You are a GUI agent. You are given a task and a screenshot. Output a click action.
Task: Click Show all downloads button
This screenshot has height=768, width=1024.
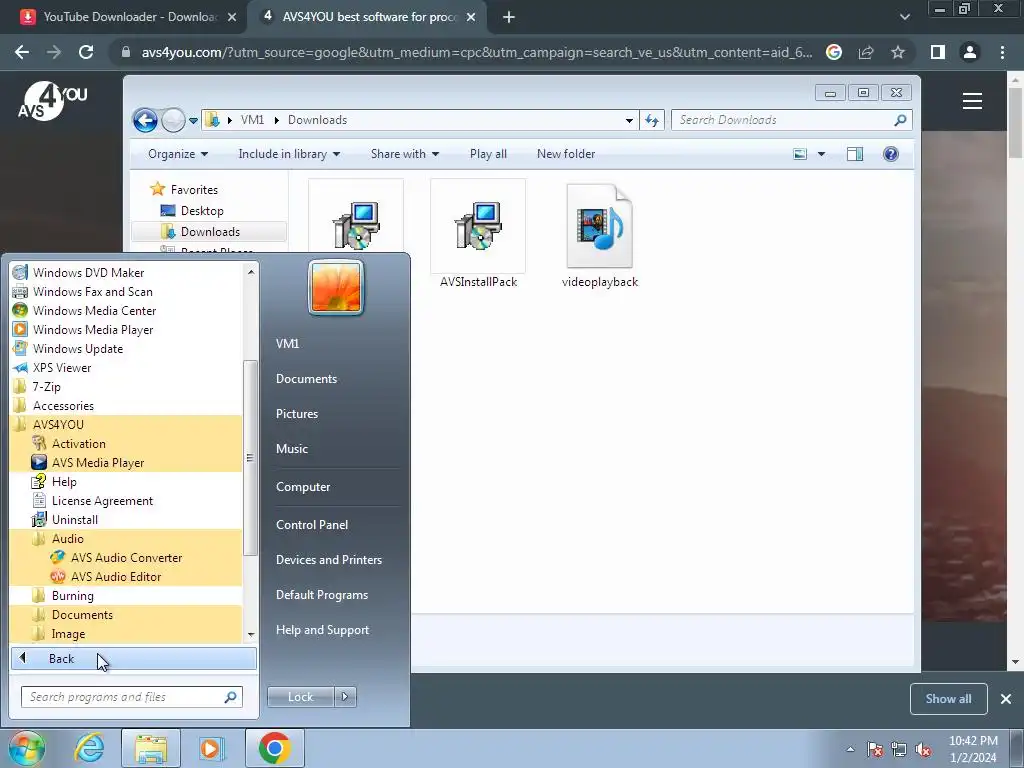click(948, 699)
